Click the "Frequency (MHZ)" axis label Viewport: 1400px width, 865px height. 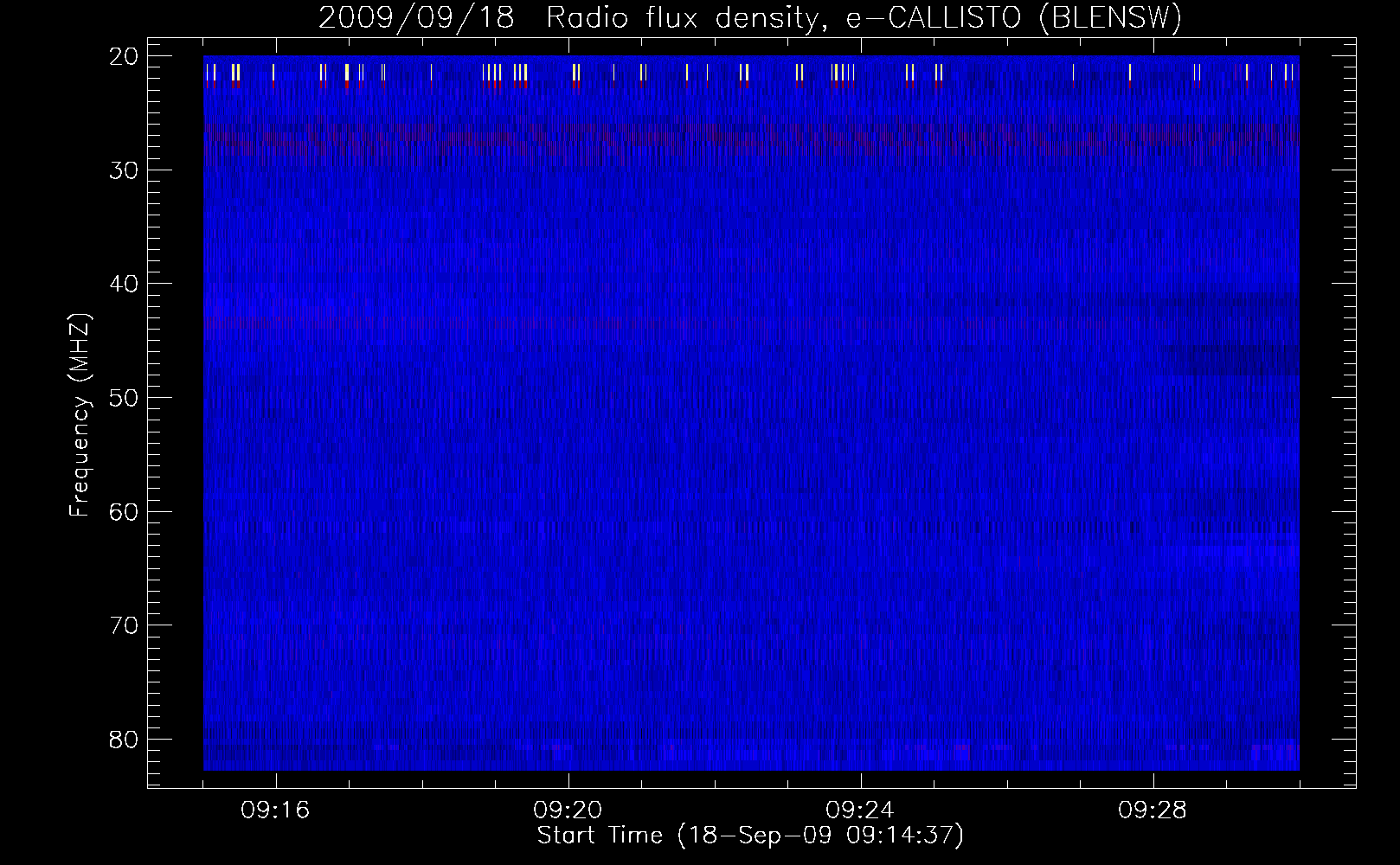pos(80,416)
